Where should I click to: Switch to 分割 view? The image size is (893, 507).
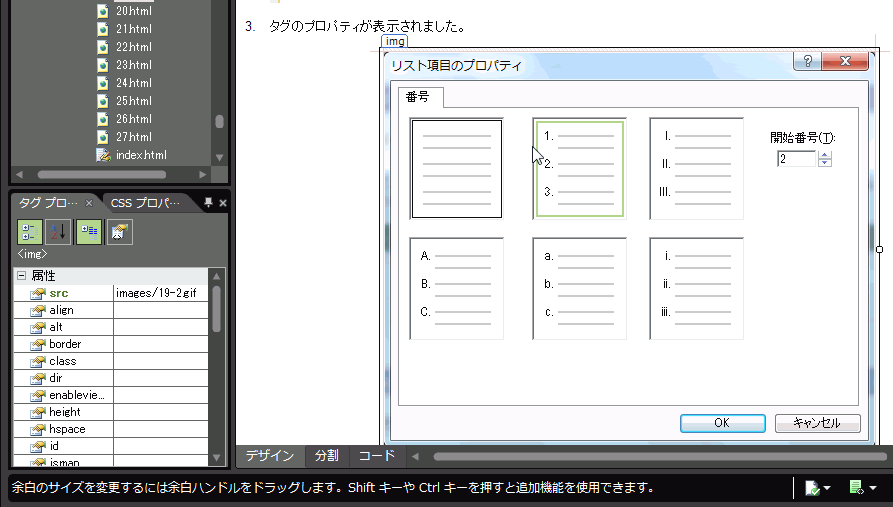click(x=327, y=456)
